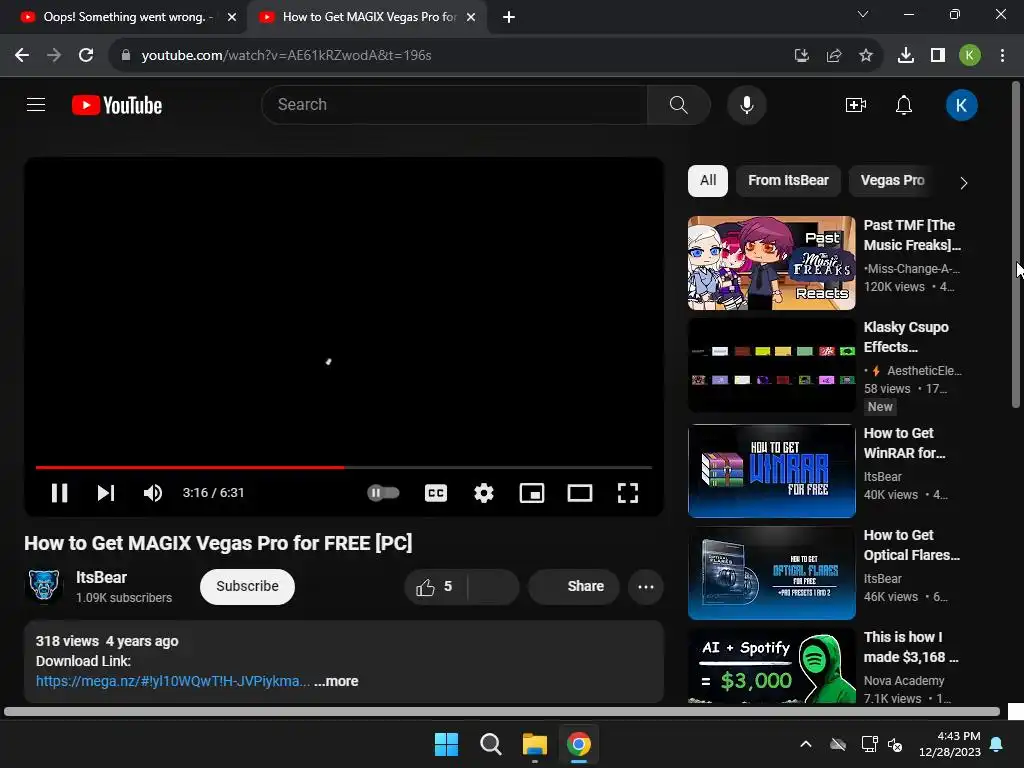Image resolution: width=1024 pixels, height=768 pixels.
Task: Select the Vegas Pro chip
Action: pyautogui.click(x=892, y=181)
